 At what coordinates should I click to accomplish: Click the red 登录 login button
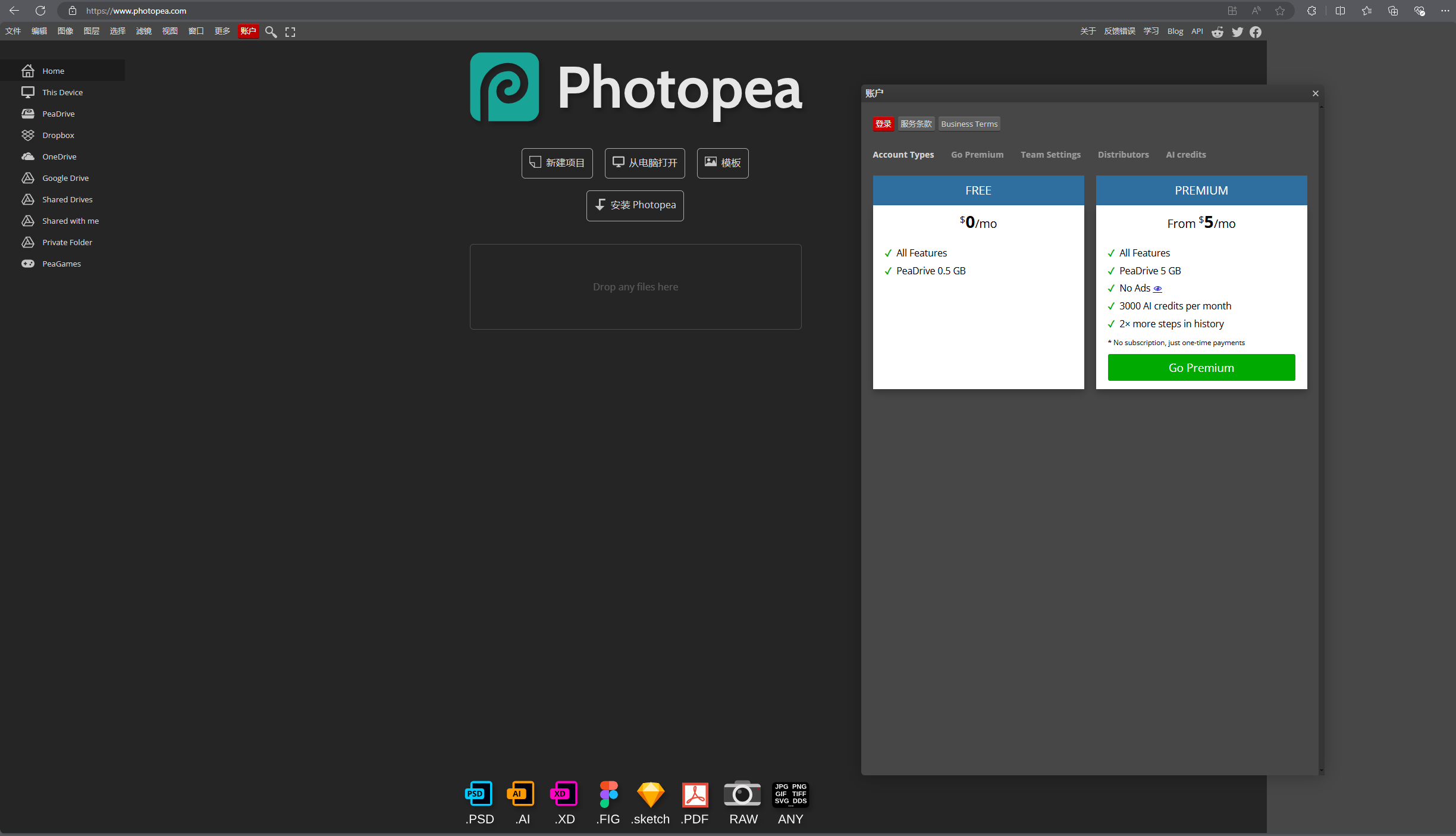[883, 124]
